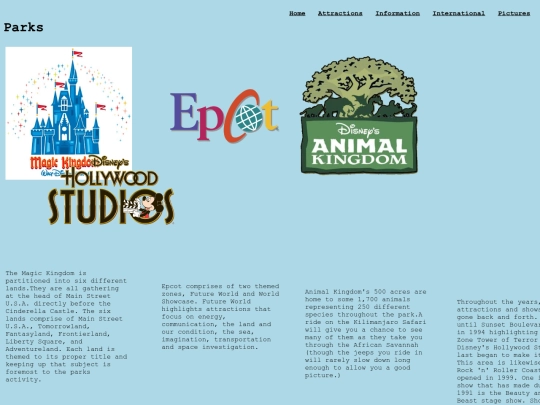Click the Hollywood Studios logo image
Viewport: 540px width, 405px height.
point(111,190)
